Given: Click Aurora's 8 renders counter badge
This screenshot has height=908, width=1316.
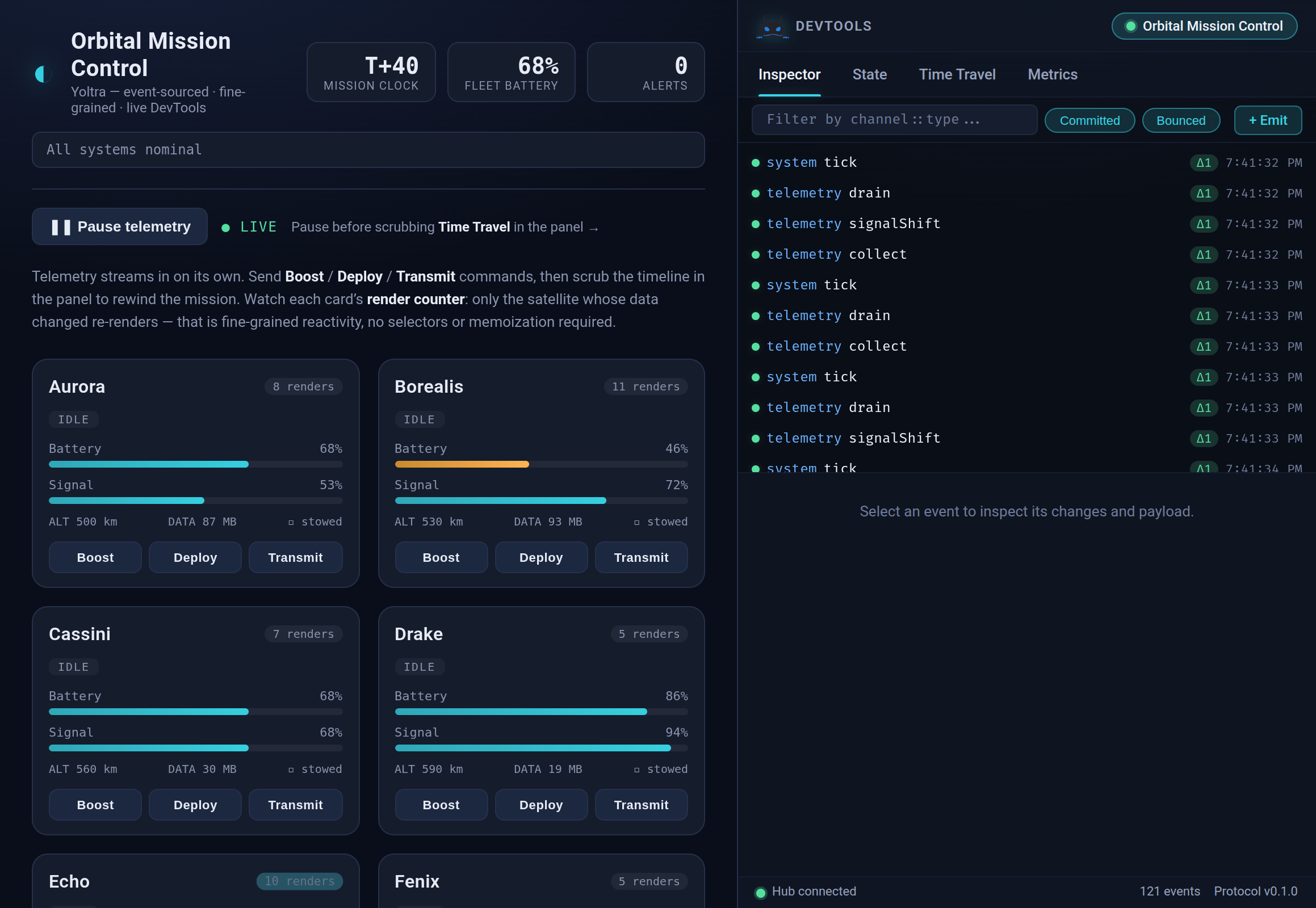Looking at the screenshot, I should [x=303, y=386].
